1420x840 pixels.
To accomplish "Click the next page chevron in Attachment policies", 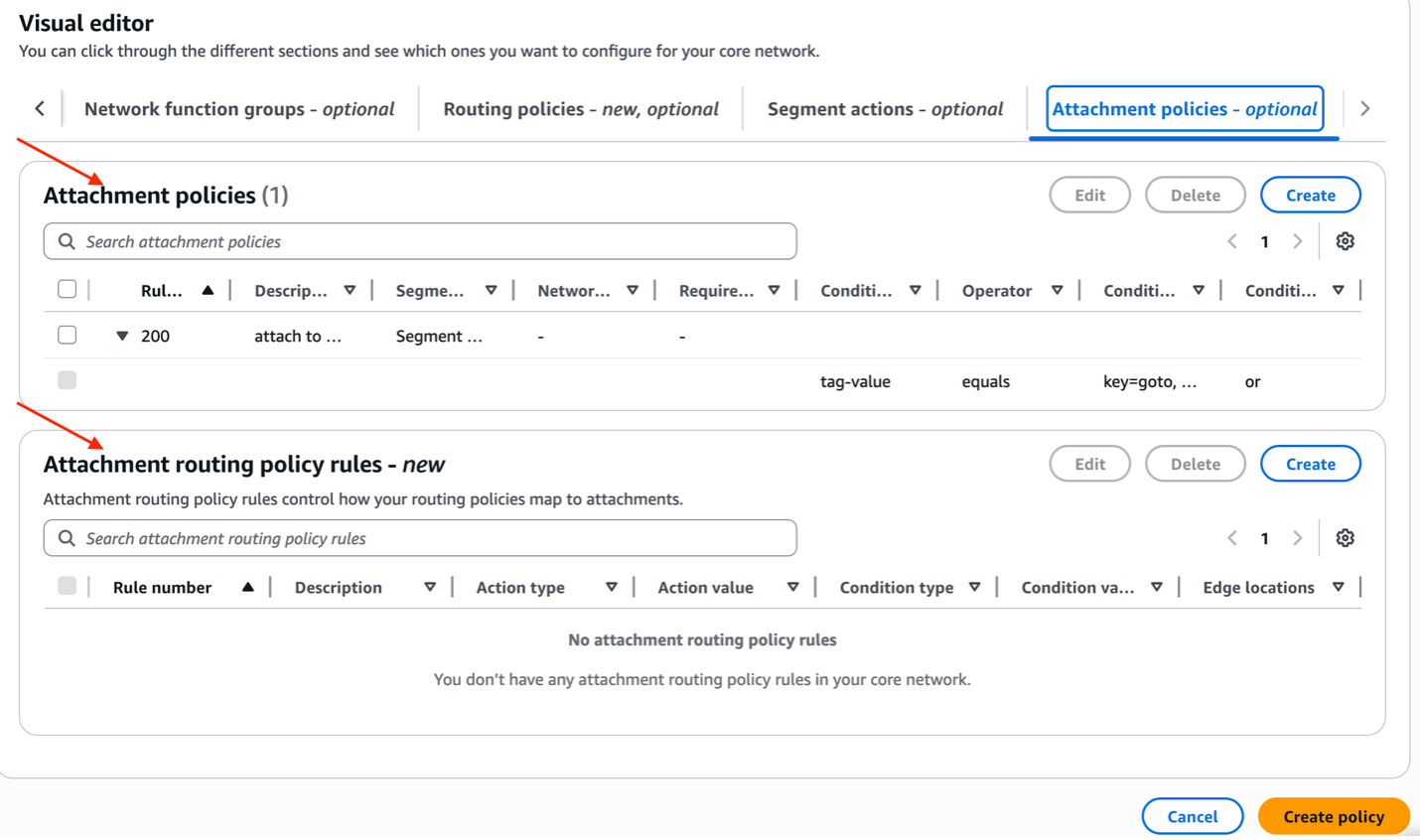I will pos(1298,240).
